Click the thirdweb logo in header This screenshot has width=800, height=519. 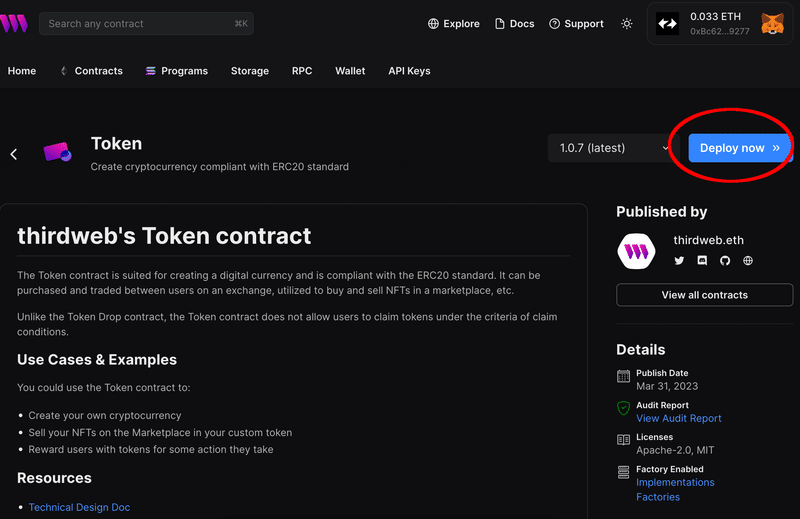(x=14, y=23)
